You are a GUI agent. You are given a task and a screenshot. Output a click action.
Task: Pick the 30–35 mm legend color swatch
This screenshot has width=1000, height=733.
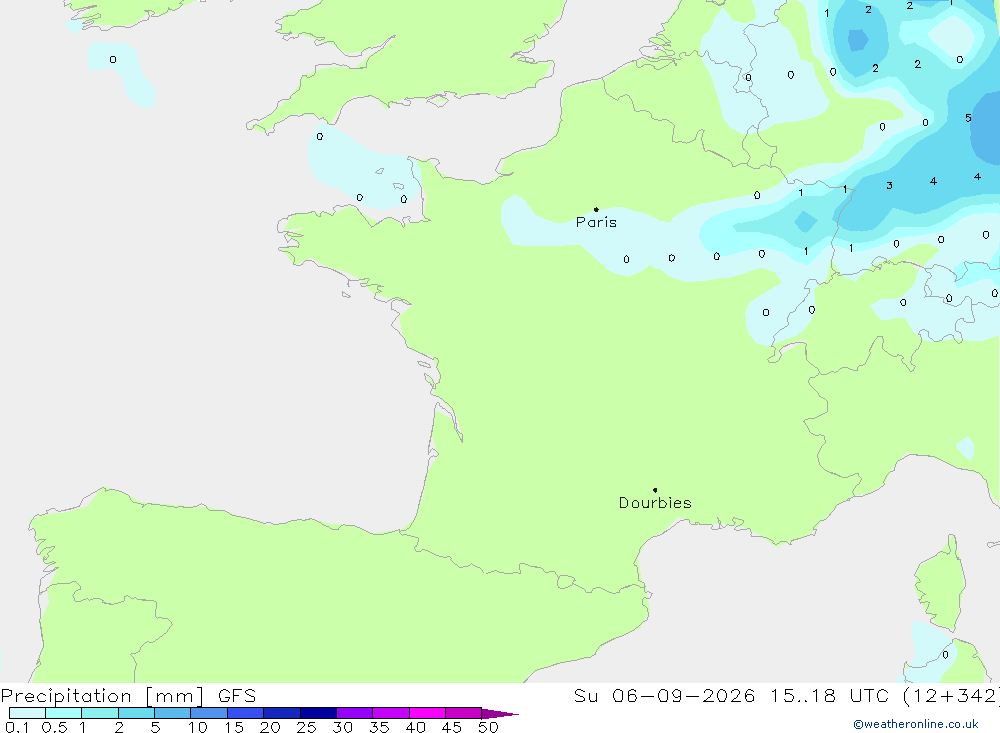click(x=355, y=713)
